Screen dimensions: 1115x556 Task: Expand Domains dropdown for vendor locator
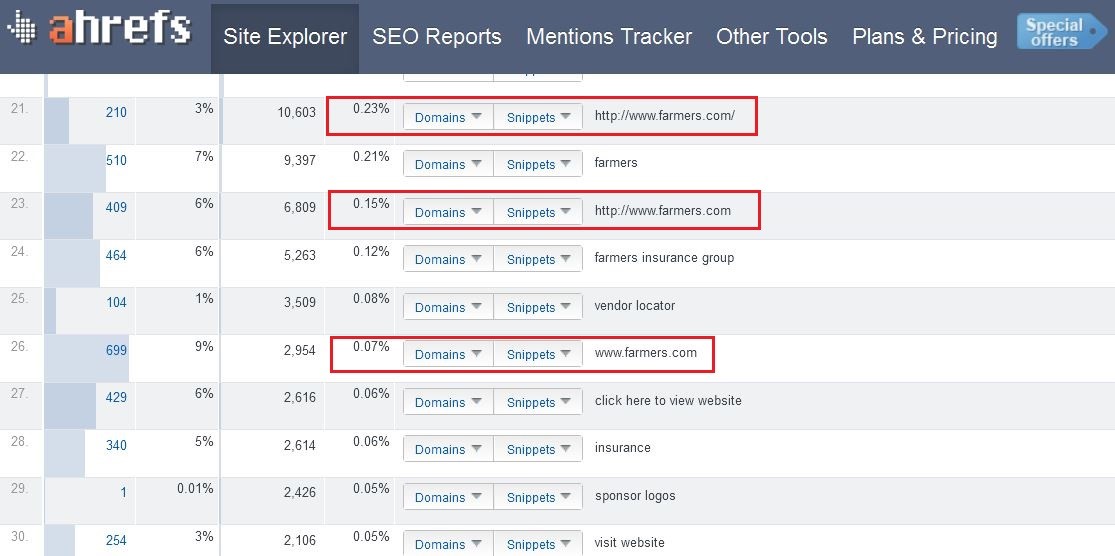[448, 307]
